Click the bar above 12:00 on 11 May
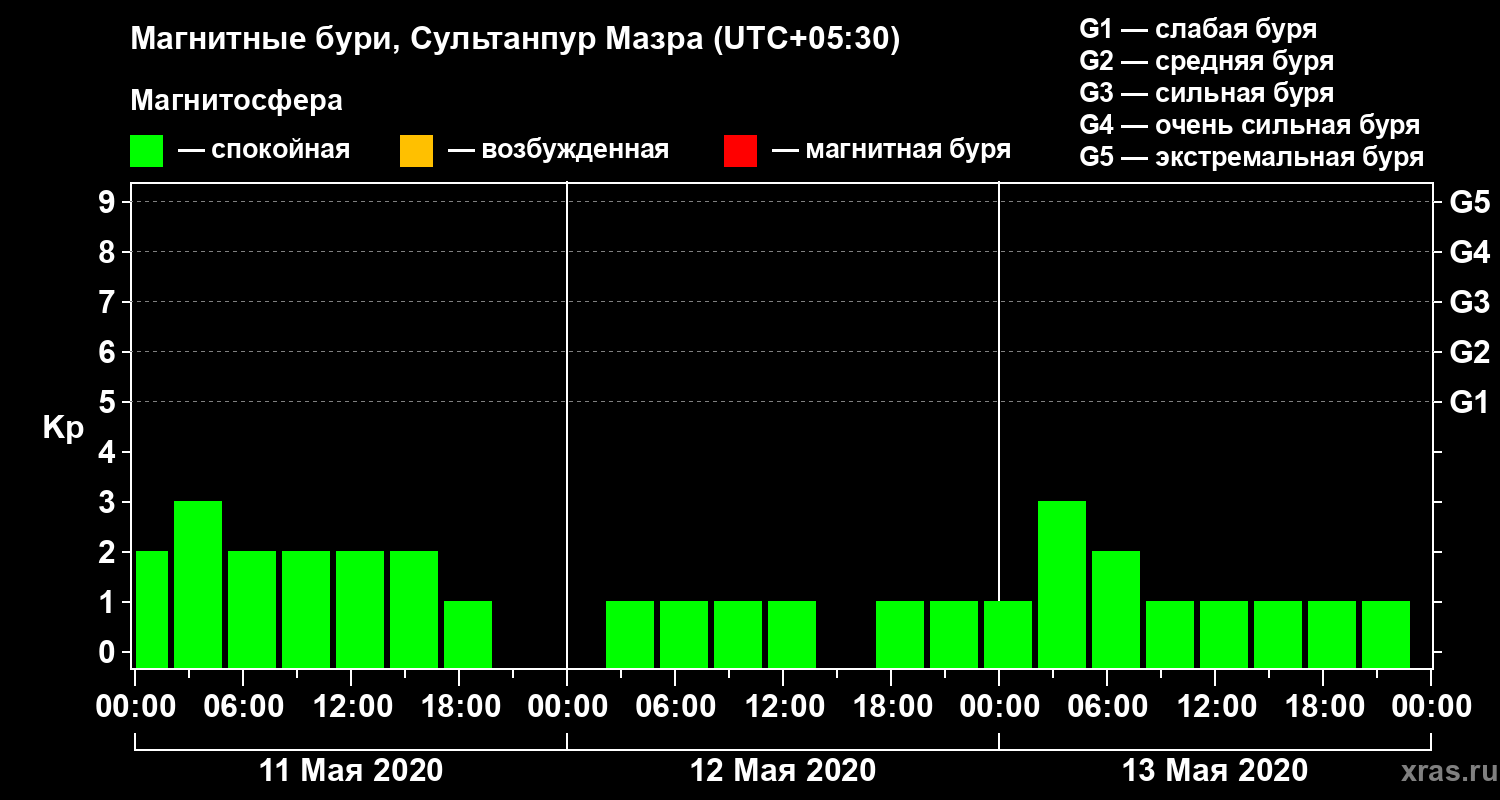 (360, 609)
